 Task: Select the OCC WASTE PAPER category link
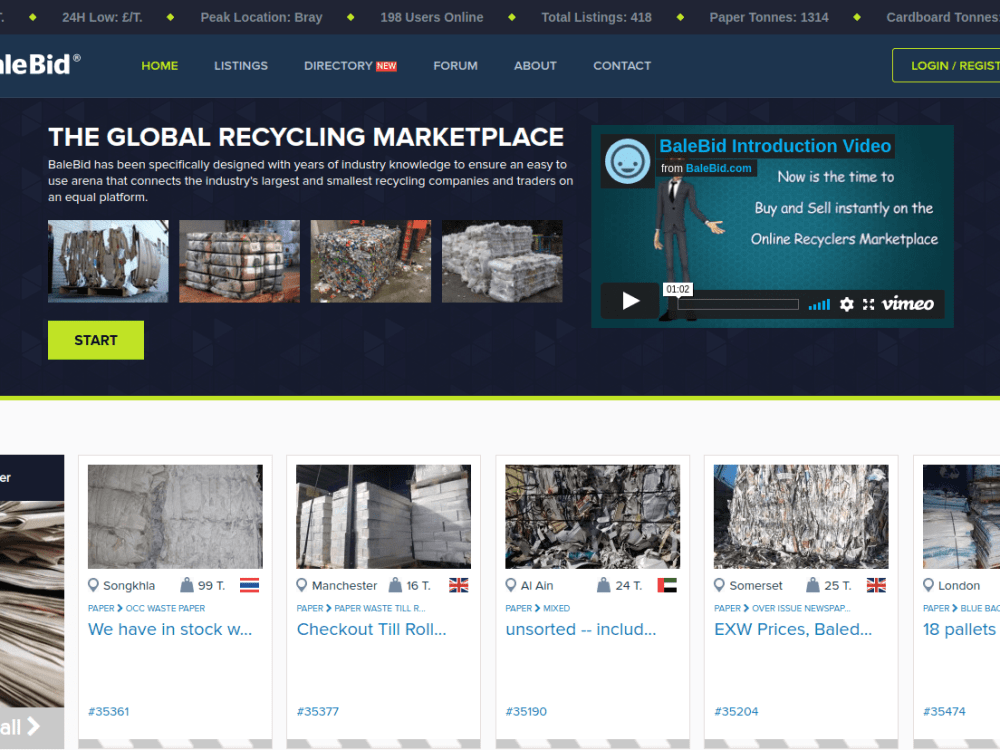tap(165, 608)
